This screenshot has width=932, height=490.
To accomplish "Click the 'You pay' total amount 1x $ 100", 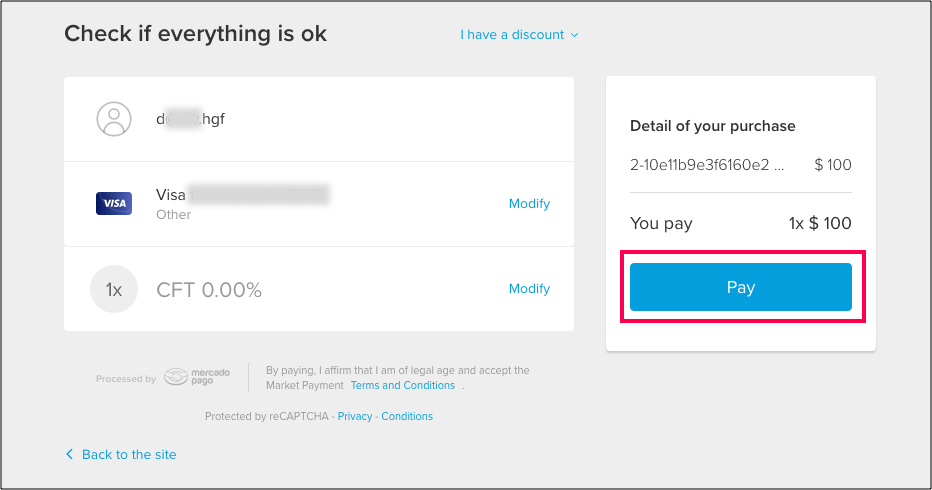I will [820, 223].
